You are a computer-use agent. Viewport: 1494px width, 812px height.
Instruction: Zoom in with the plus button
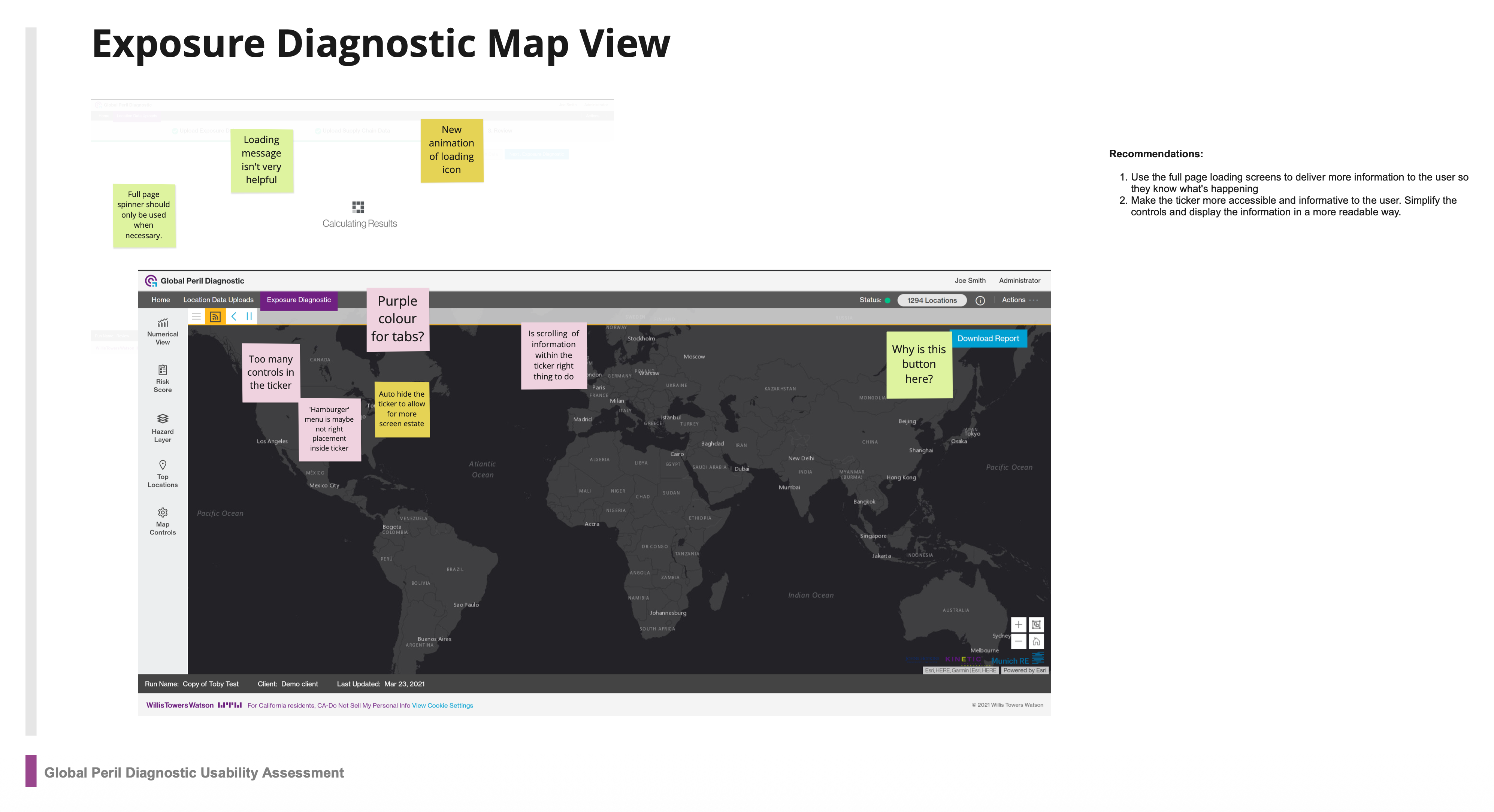coord(1019,625)
